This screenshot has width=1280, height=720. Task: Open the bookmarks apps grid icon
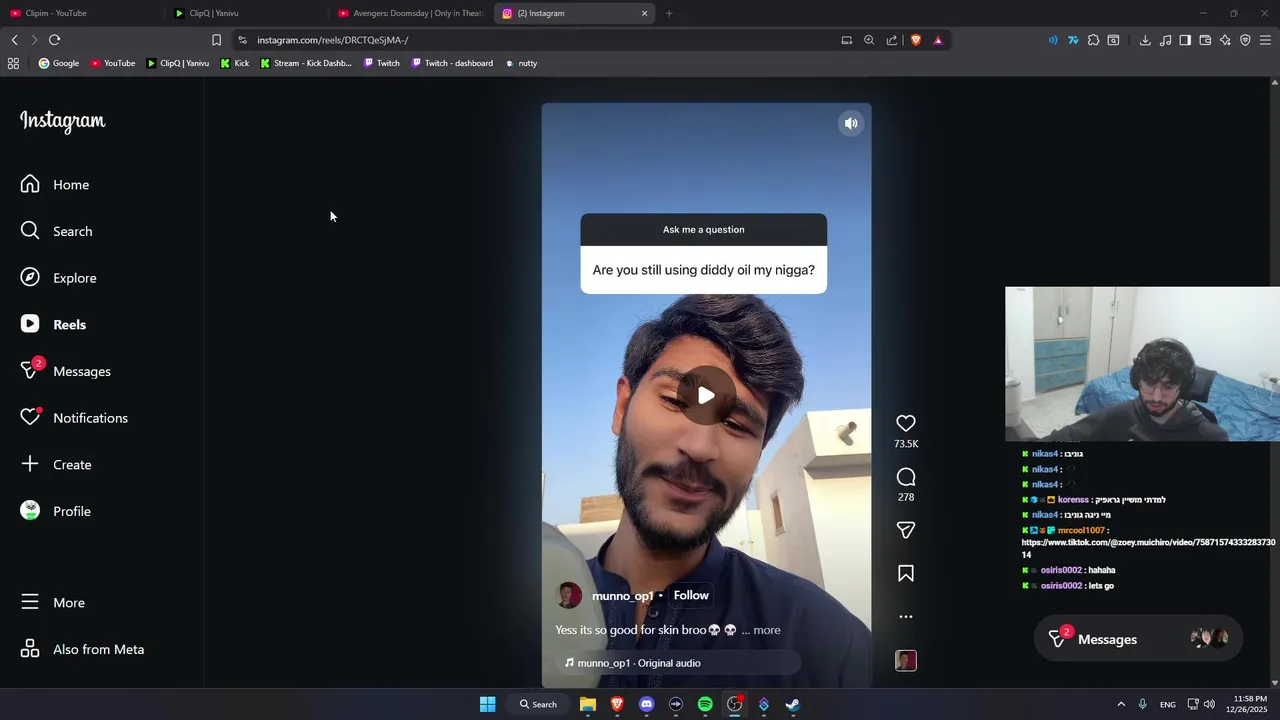(13, 63)
